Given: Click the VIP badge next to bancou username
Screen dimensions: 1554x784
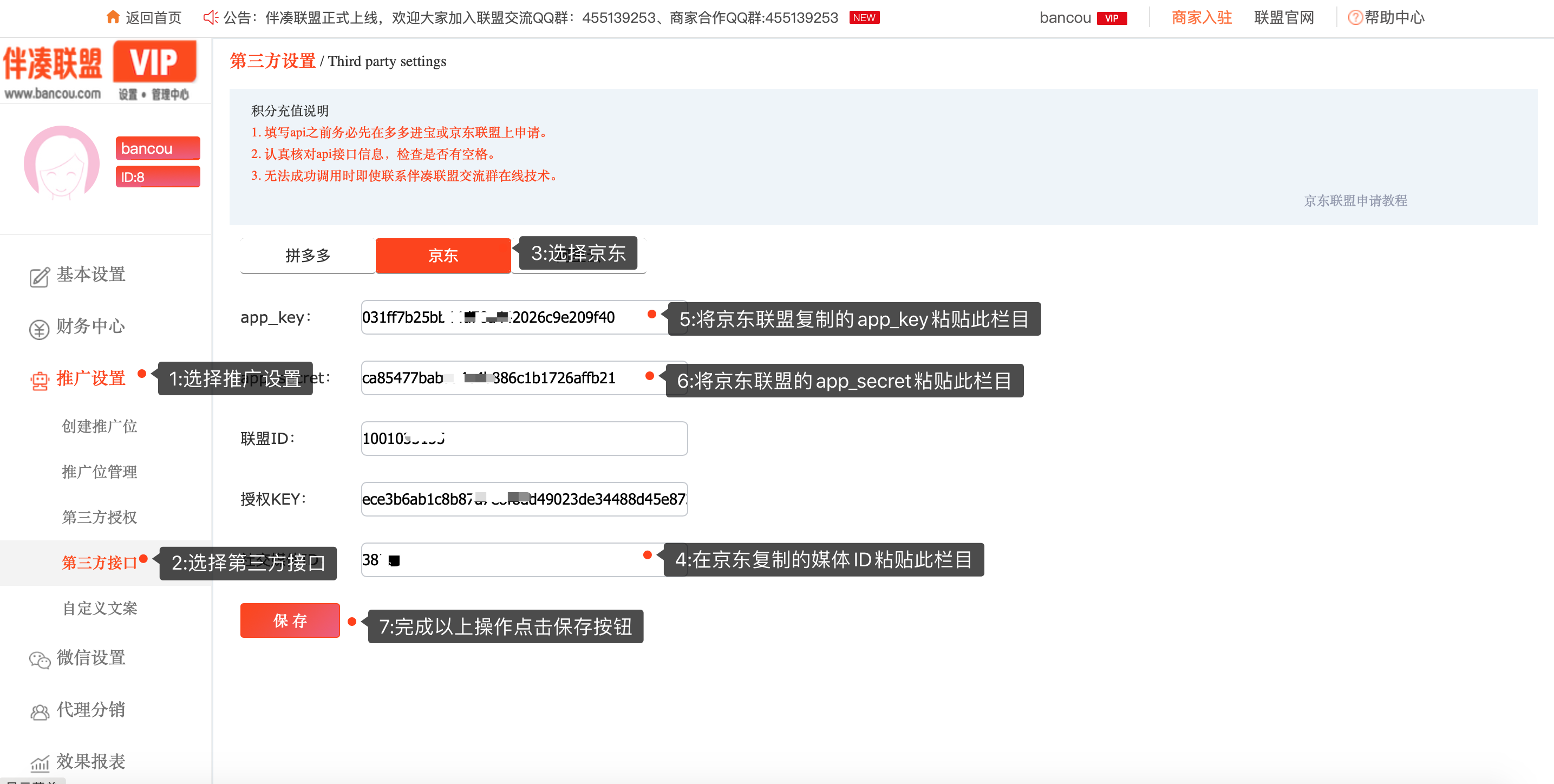Looking at the screenshot, I should click(1111, 18).
